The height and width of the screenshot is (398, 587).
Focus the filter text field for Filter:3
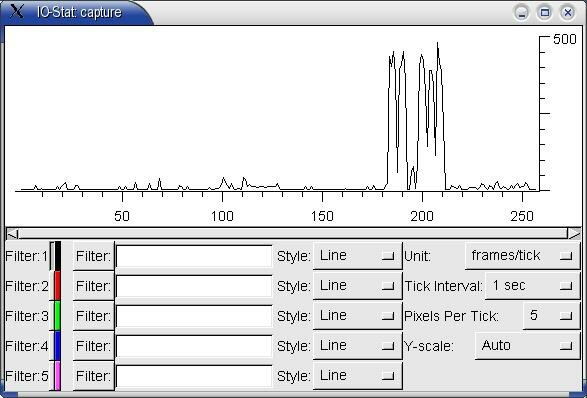tap(194, 316)
